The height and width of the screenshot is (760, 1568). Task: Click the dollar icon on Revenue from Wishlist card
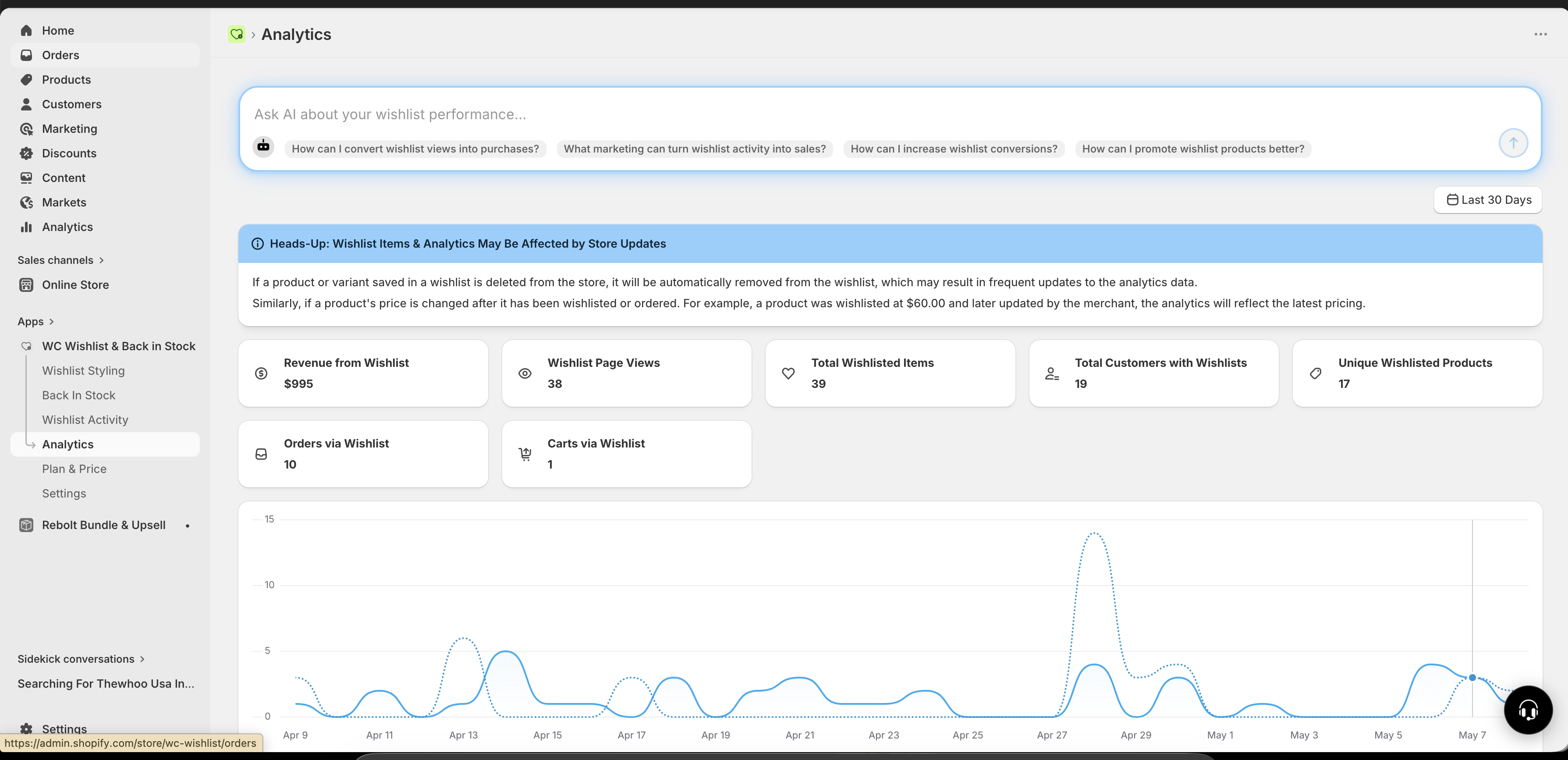point(261,373)
